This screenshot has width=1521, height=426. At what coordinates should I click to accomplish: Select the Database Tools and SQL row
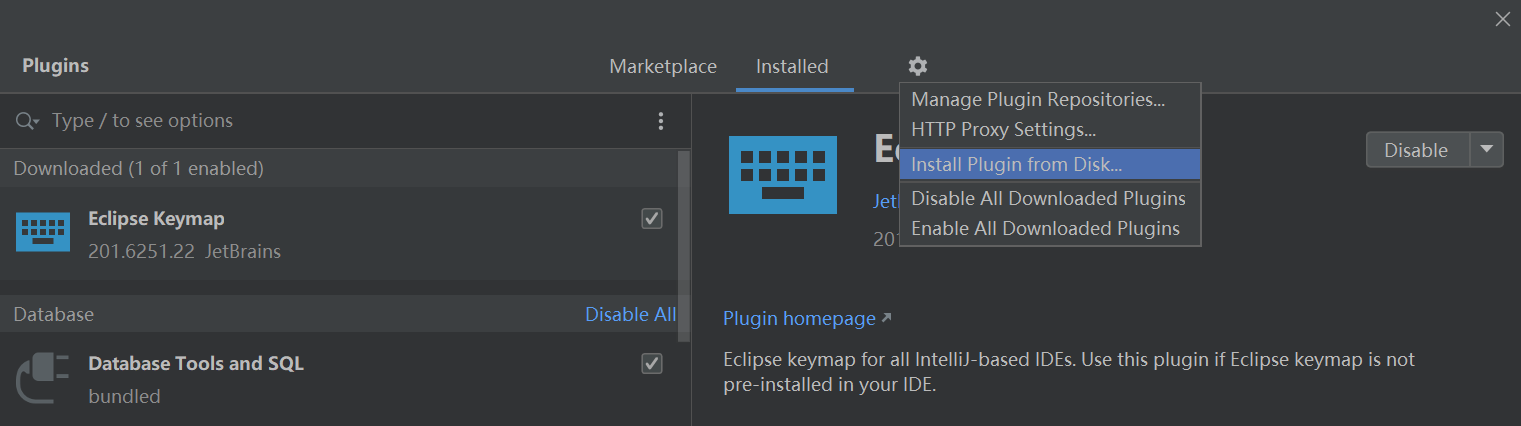[x=338, y=379]
